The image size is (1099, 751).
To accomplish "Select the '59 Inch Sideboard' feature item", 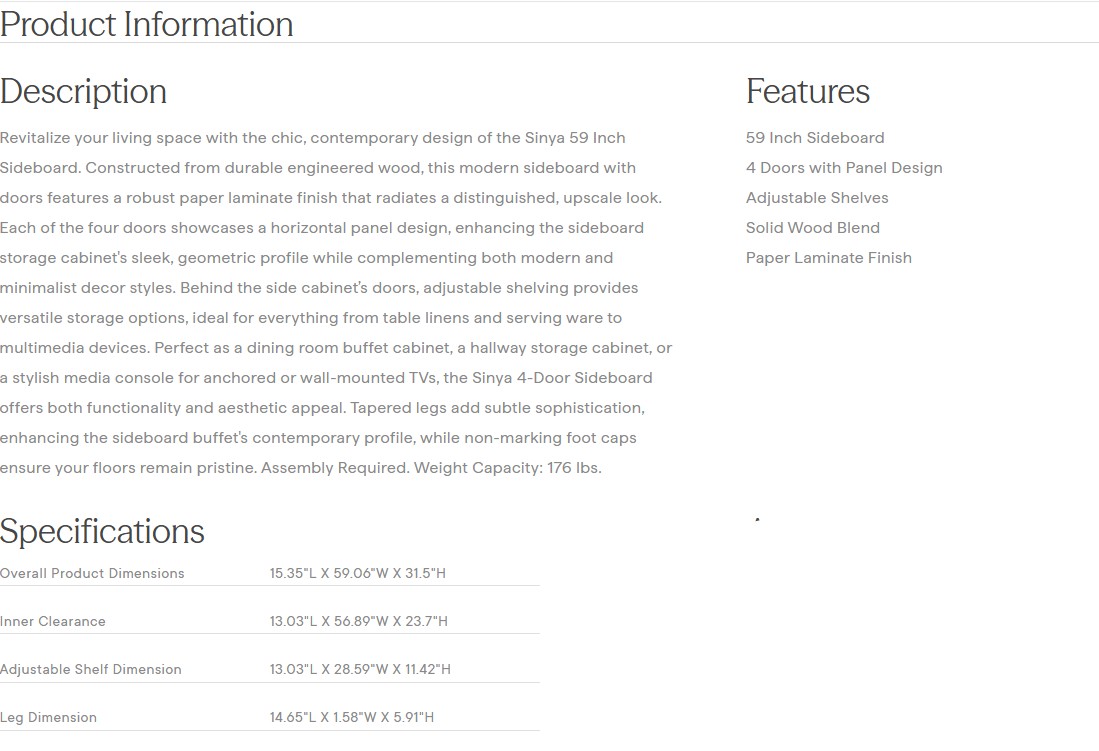I will click(x=815, y=138).
